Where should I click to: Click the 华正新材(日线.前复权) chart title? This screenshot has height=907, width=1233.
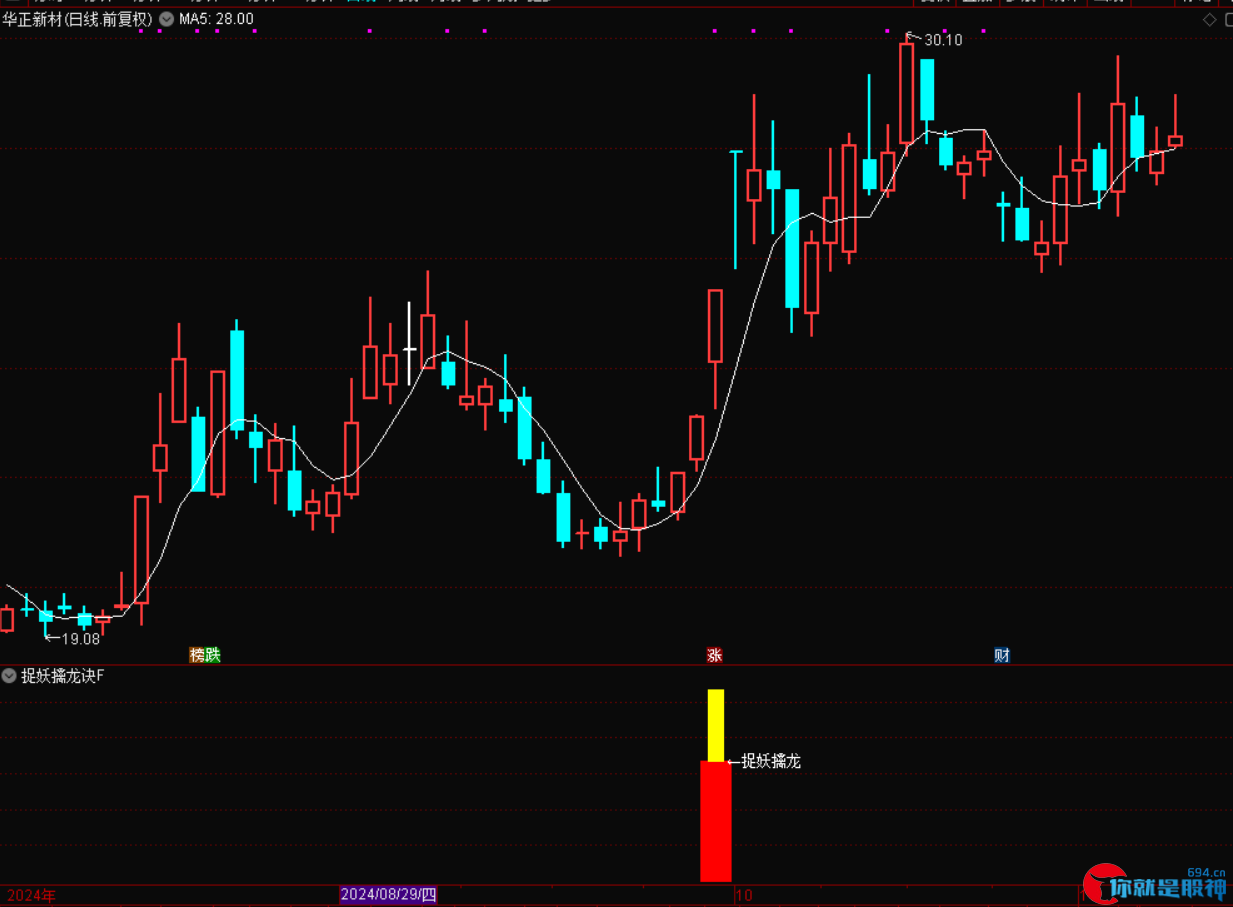tap(78, 19)
